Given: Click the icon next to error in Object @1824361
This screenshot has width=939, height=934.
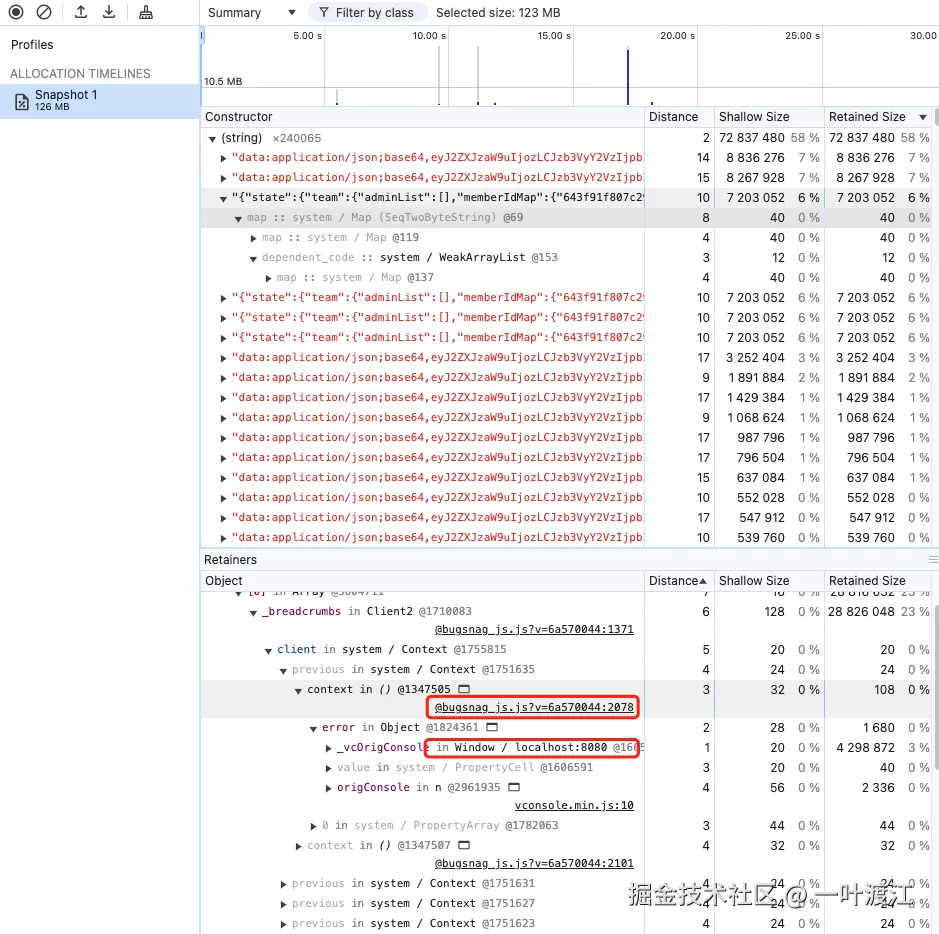Looking at the screenshot, I should [492, 727].
